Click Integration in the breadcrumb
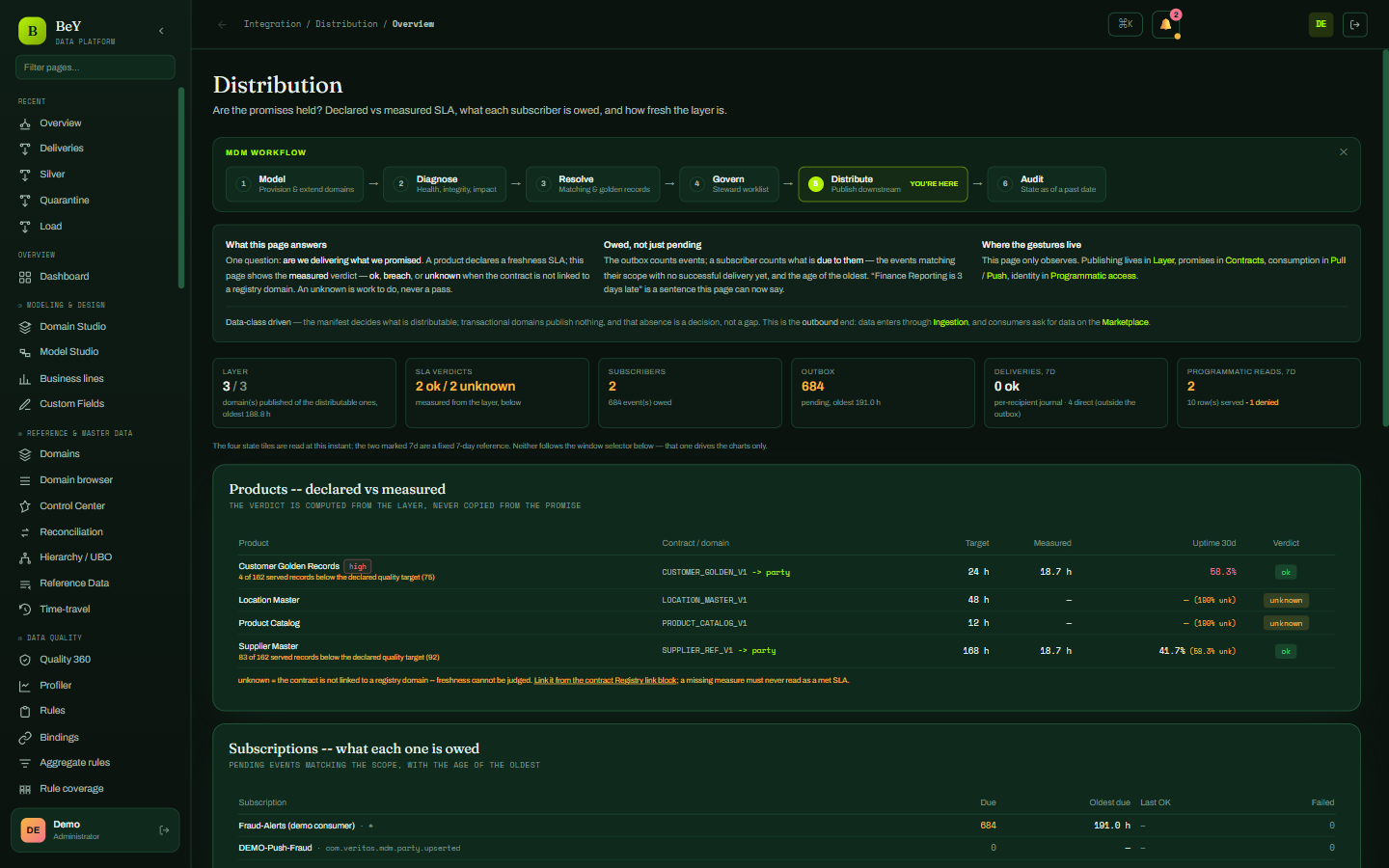The height and width of the screenshot is (868, 1389). [272, 24]
